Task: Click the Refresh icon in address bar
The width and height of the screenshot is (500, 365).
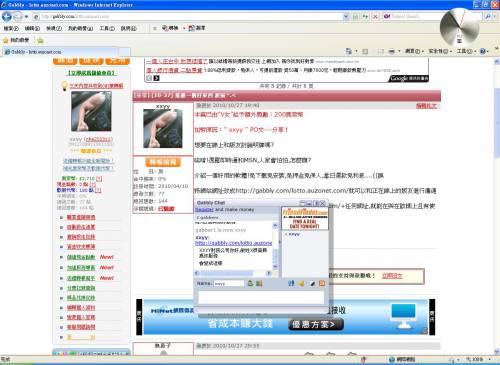Action: point(366,16)
